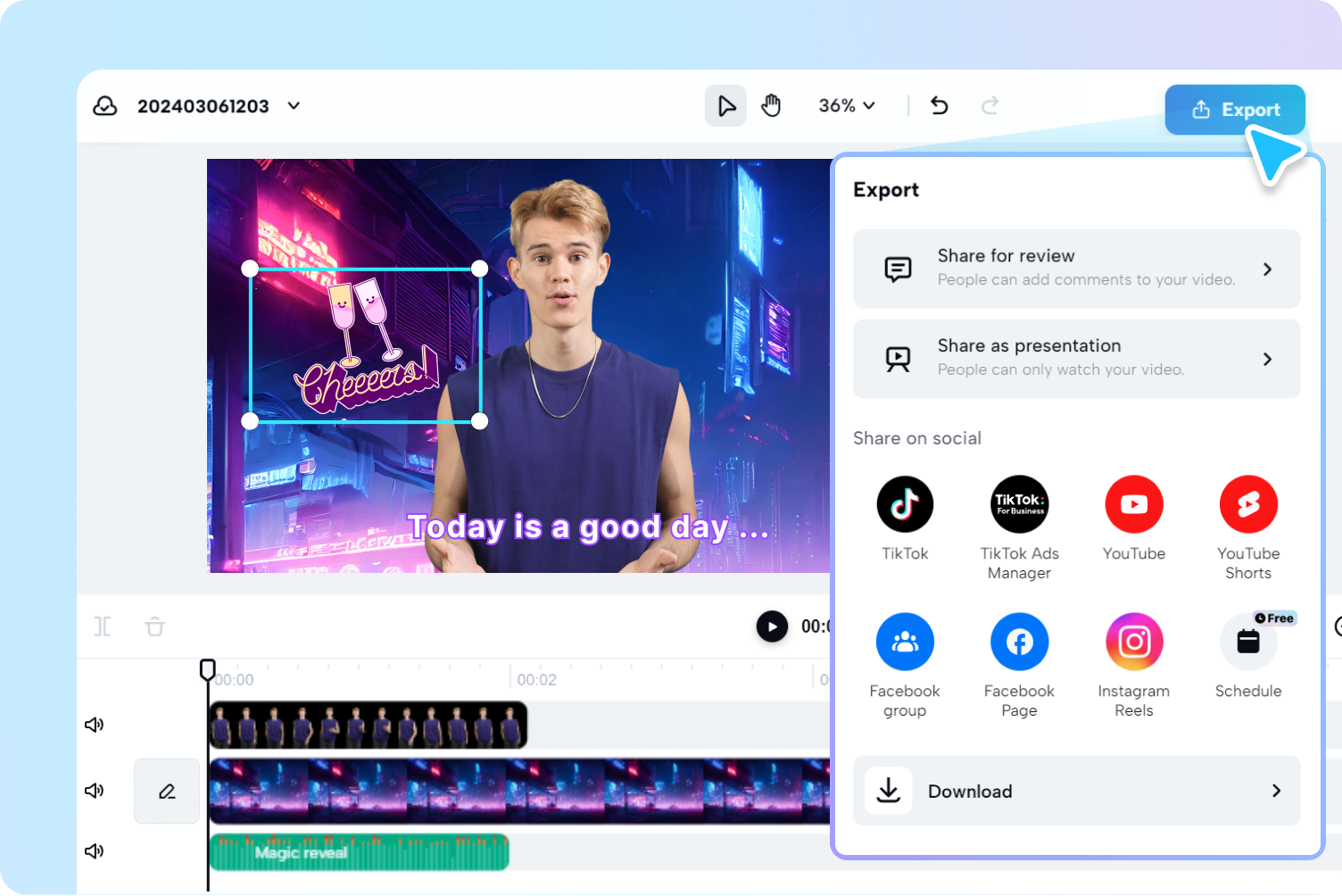Screen dimensions: 1342x896
Task: Select the Magic reveal audio clip
Action: point(359,852)
